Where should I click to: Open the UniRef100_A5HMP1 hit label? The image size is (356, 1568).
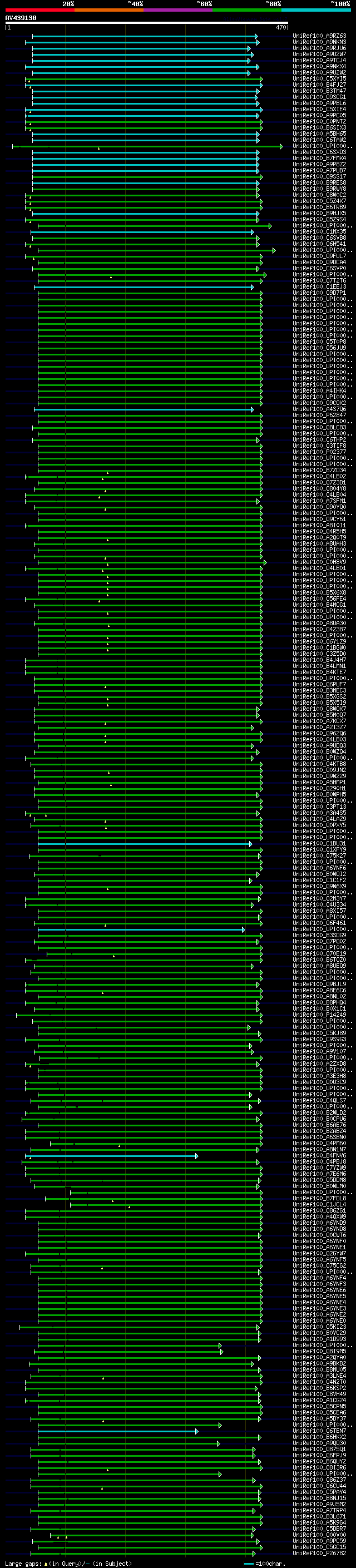(x=319, y=782)
